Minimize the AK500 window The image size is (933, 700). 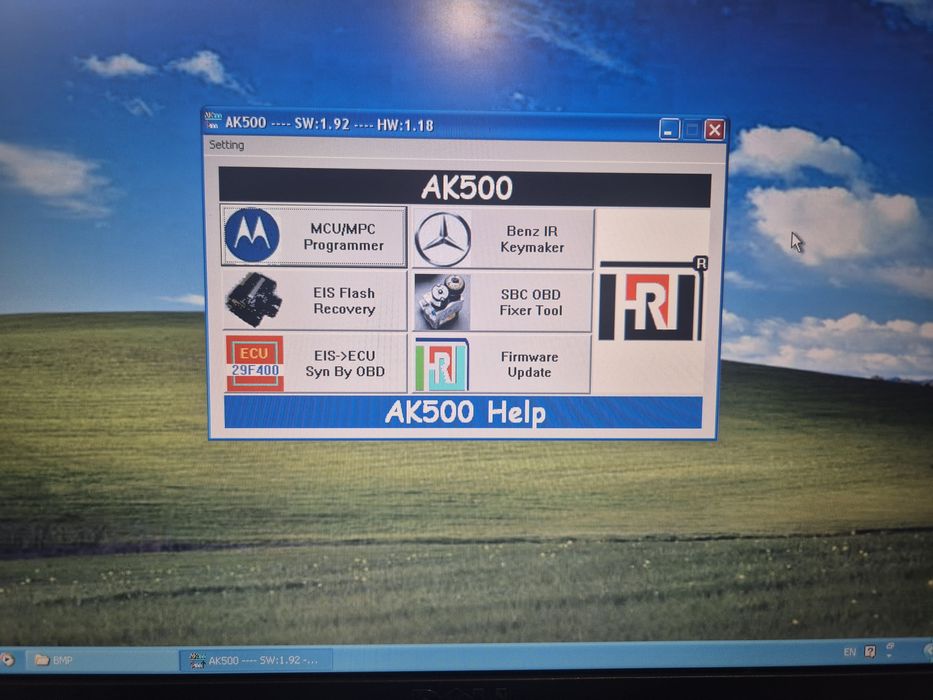pos(669,129)
